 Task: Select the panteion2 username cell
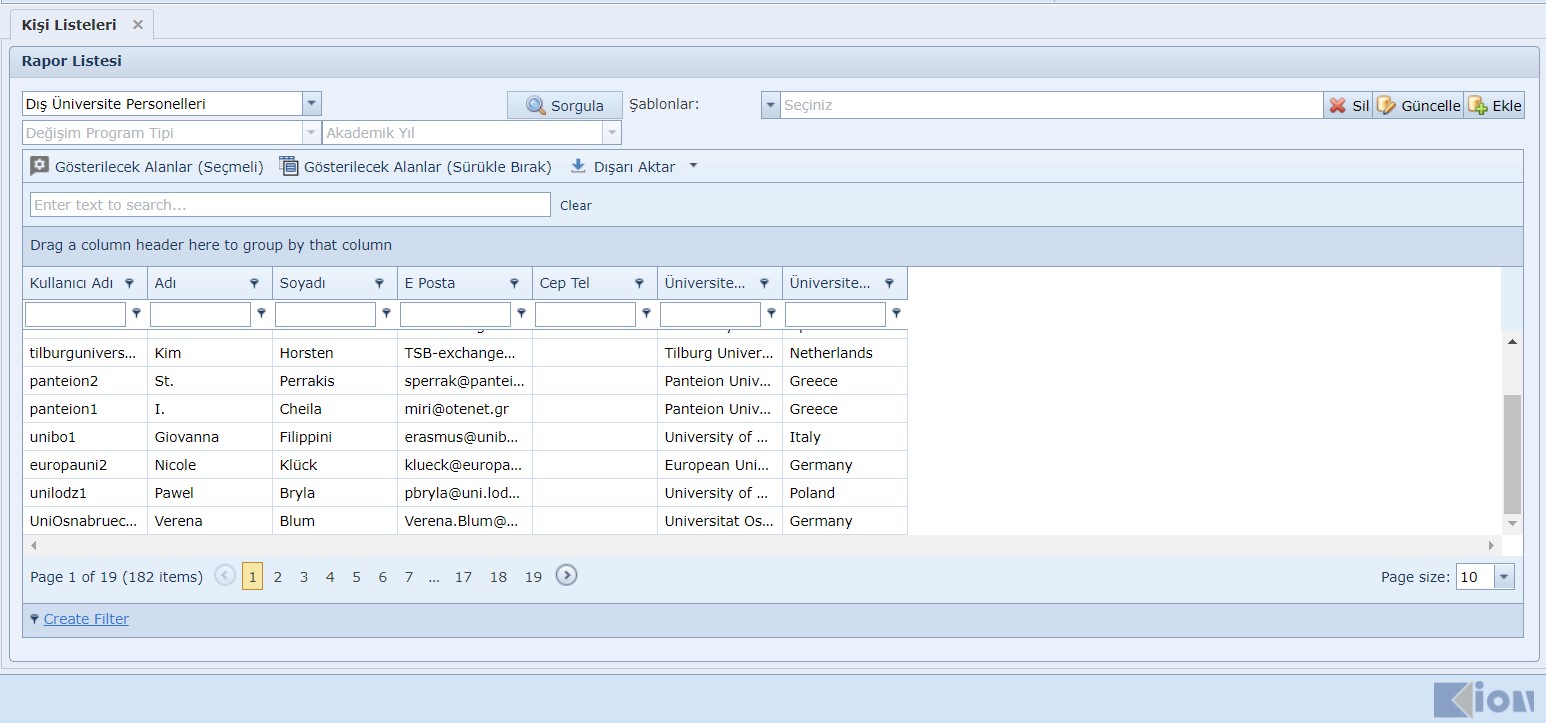click(x=85, y=381)
